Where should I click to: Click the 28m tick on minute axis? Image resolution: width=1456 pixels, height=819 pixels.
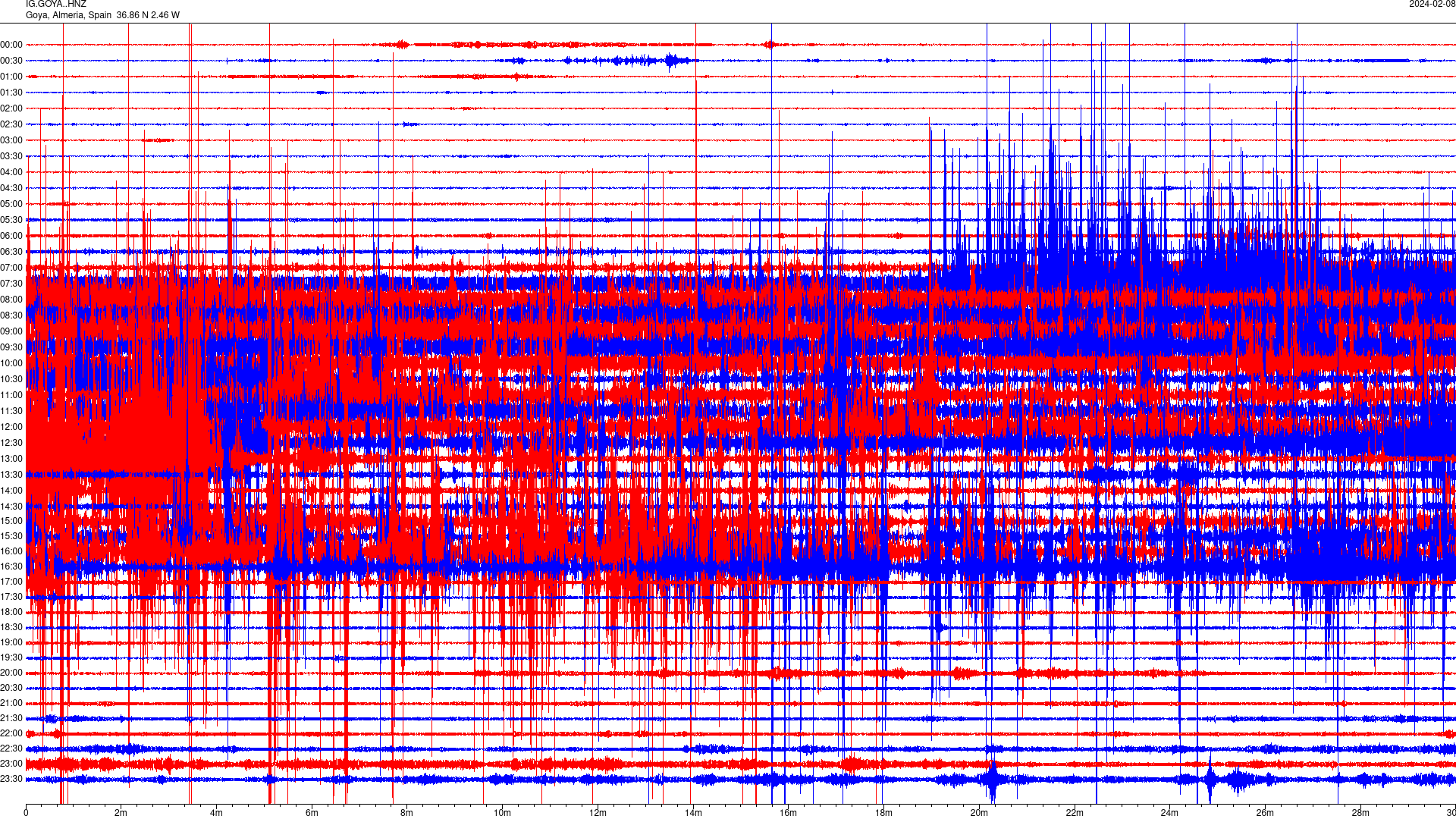coord(1360,813)
